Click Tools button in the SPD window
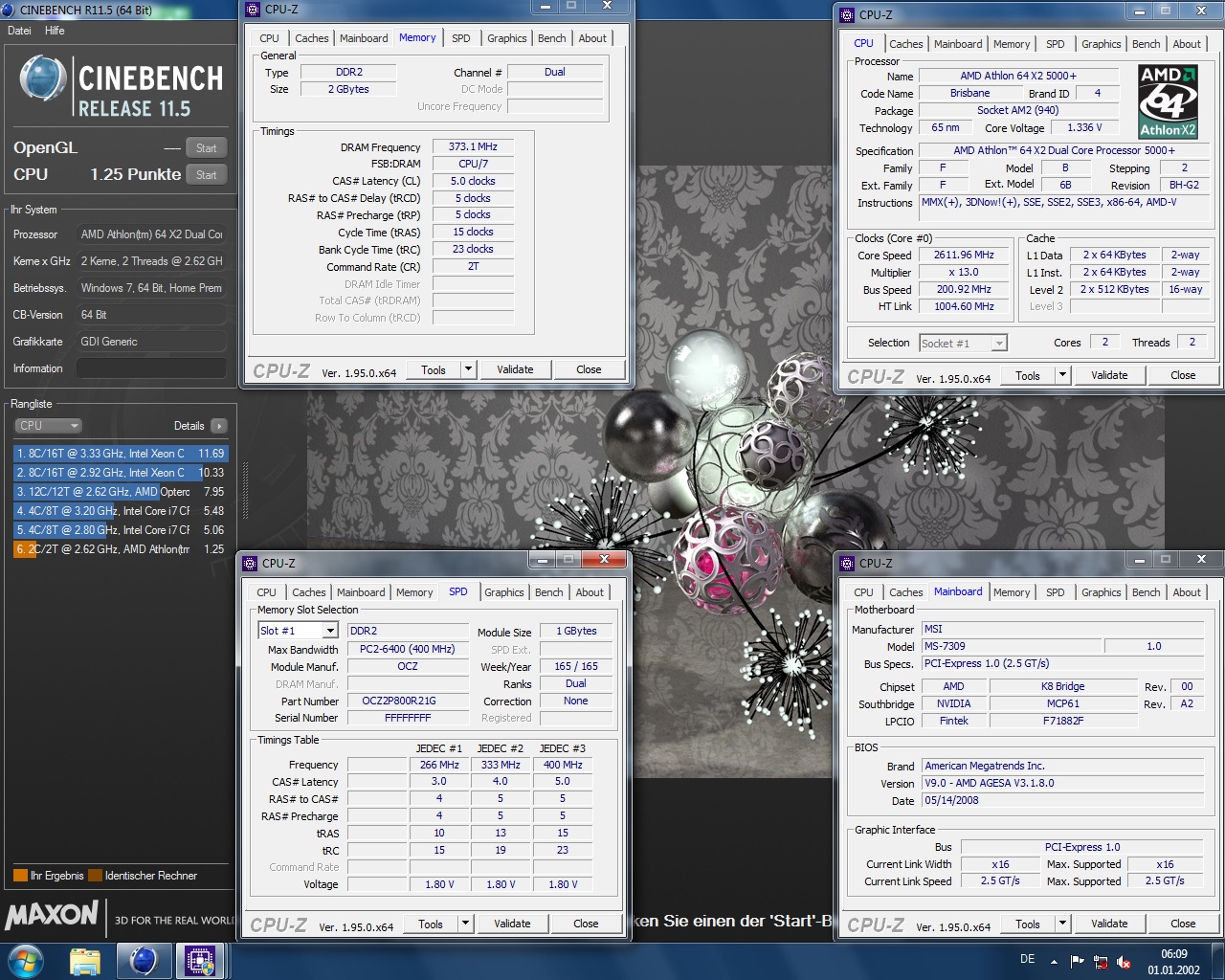1225x980 pixels. click(430, 924)
